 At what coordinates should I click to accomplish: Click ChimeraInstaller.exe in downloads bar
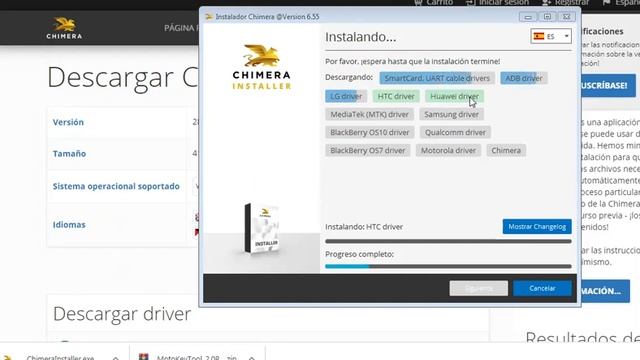coord(60,357)
